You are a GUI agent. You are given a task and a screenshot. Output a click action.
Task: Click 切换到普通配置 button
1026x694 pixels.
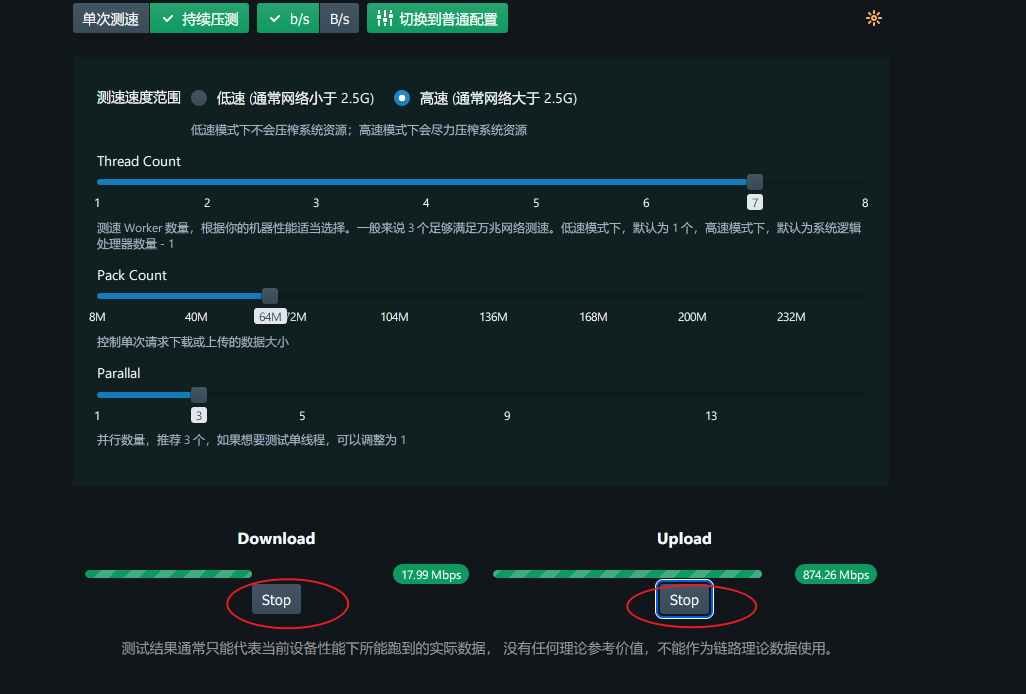click(x=437, y=18)
